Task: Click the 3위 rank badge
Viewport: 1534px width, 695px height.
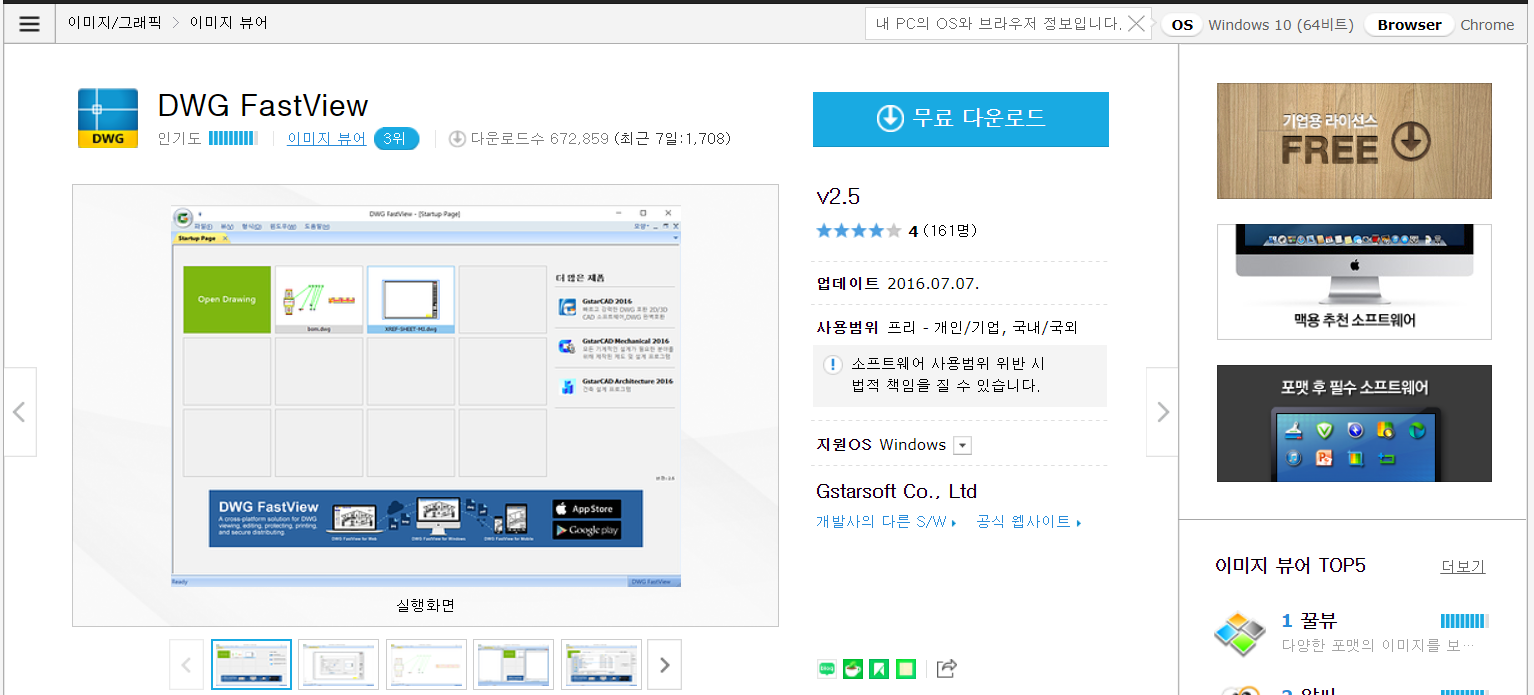Action: click(396, 139)
